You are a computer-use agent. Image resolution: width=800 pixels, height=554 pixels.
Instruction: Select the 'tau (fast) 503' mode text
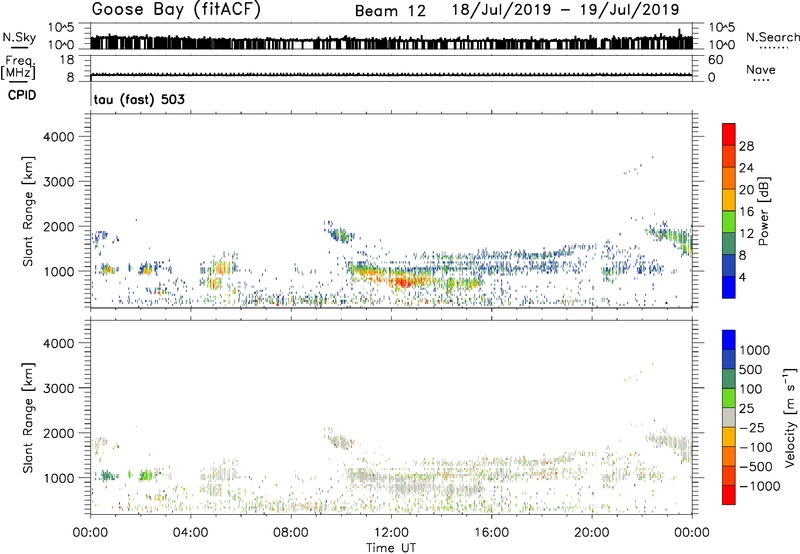coord(139,99)
